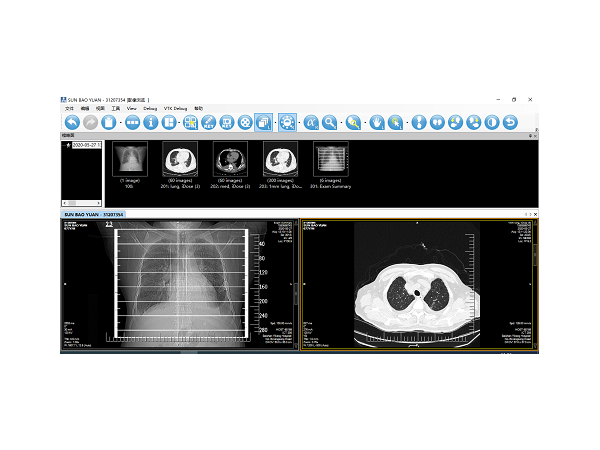The width and height of the screenshot is (600, 450).
Task: Open the information (i) toolbar icon
Action: point(151,122)
